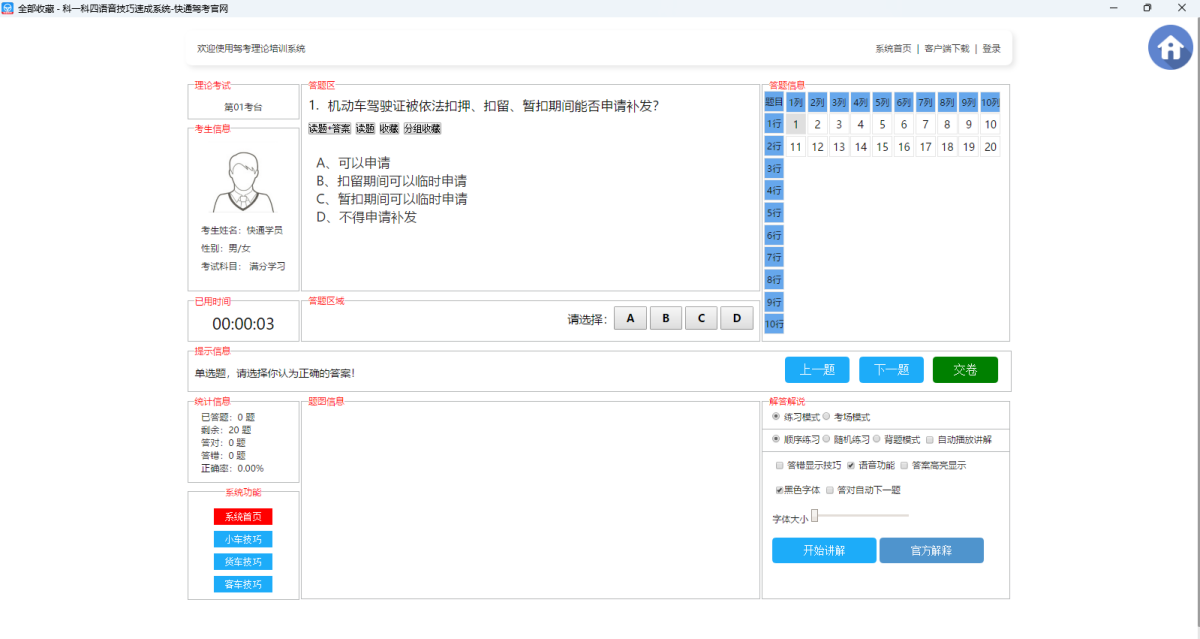1200x639 pixels.
Task: Submit the exam with 交卷 button
Action: 965,370
